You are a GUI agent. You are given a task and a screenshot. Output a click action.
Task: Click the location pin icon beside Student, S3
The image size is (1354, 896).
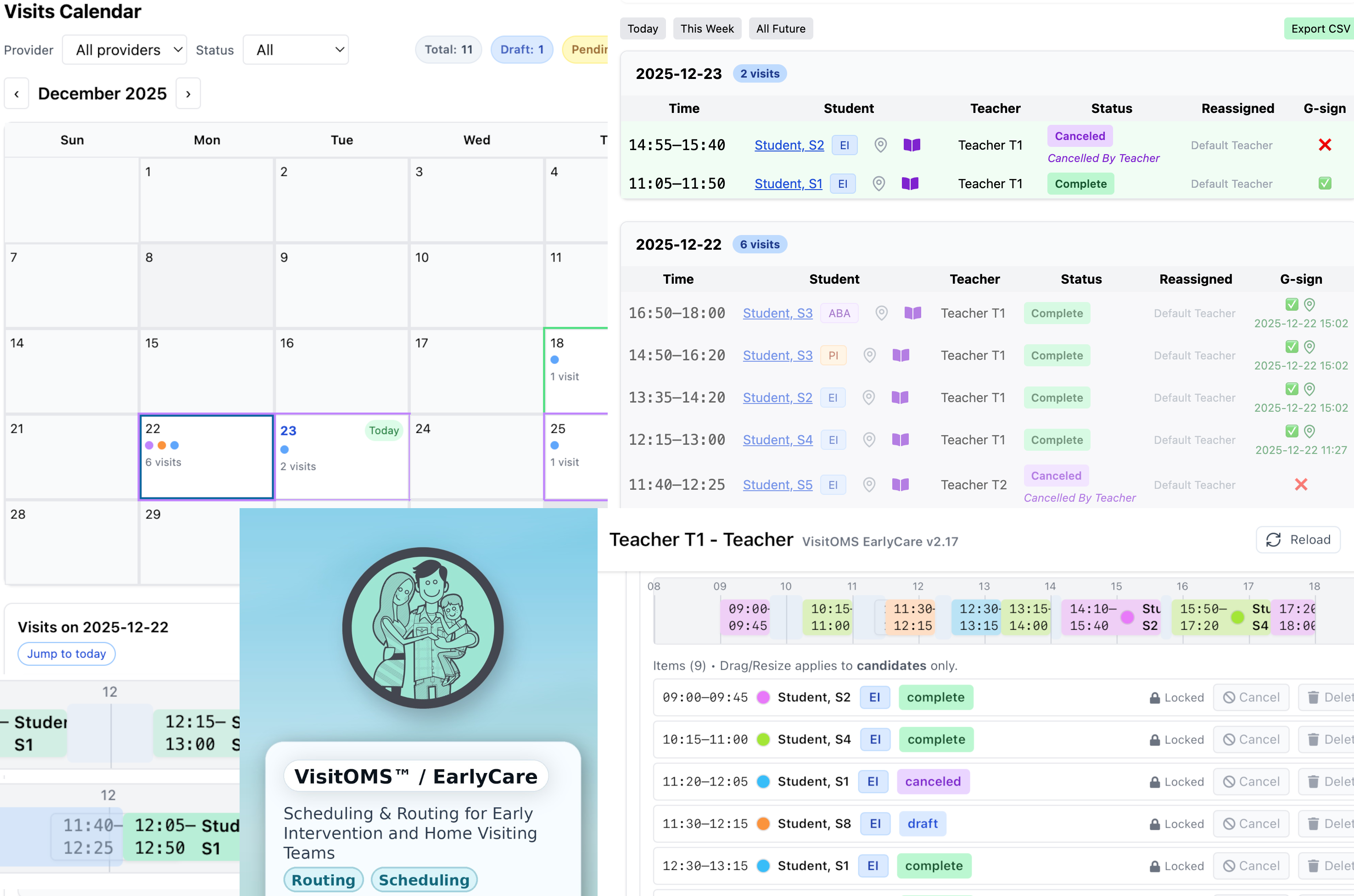(881, 313)
